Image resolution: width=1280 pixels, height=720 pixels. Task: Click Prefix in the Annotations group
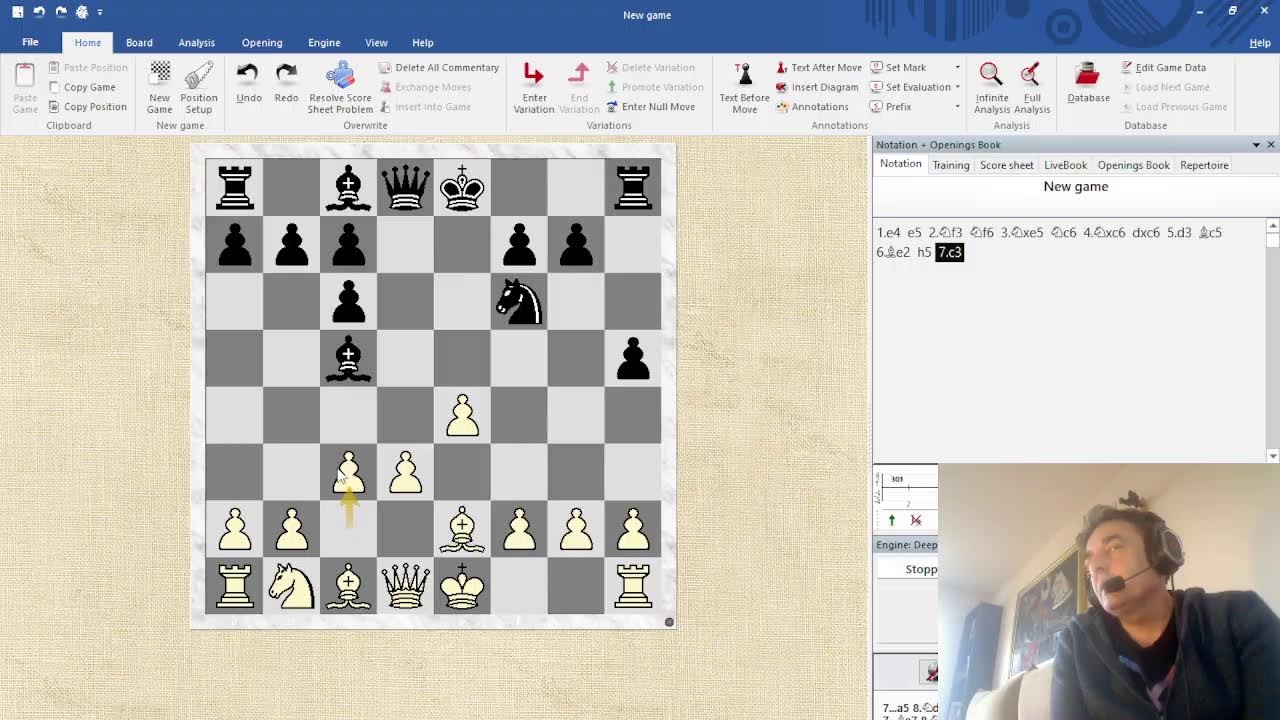[890, 107]
